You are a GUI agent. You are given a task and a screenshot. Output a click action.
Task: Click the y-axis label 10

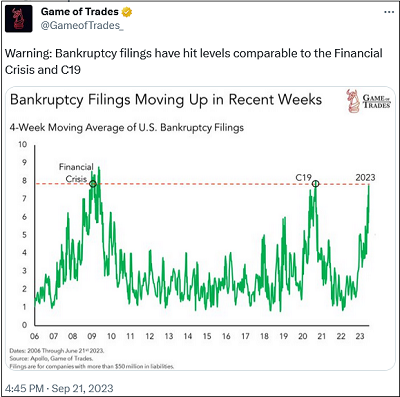tap(22, 144)
